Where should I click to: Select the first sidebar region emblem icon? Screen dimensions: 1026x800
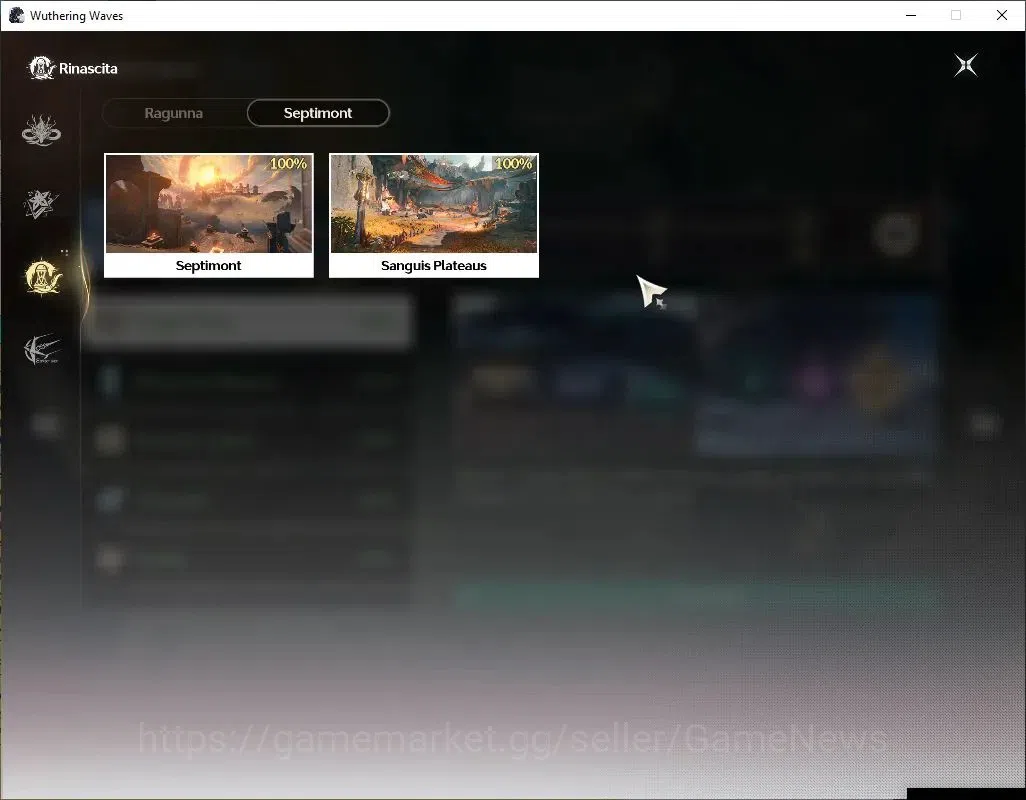(41, 130)
